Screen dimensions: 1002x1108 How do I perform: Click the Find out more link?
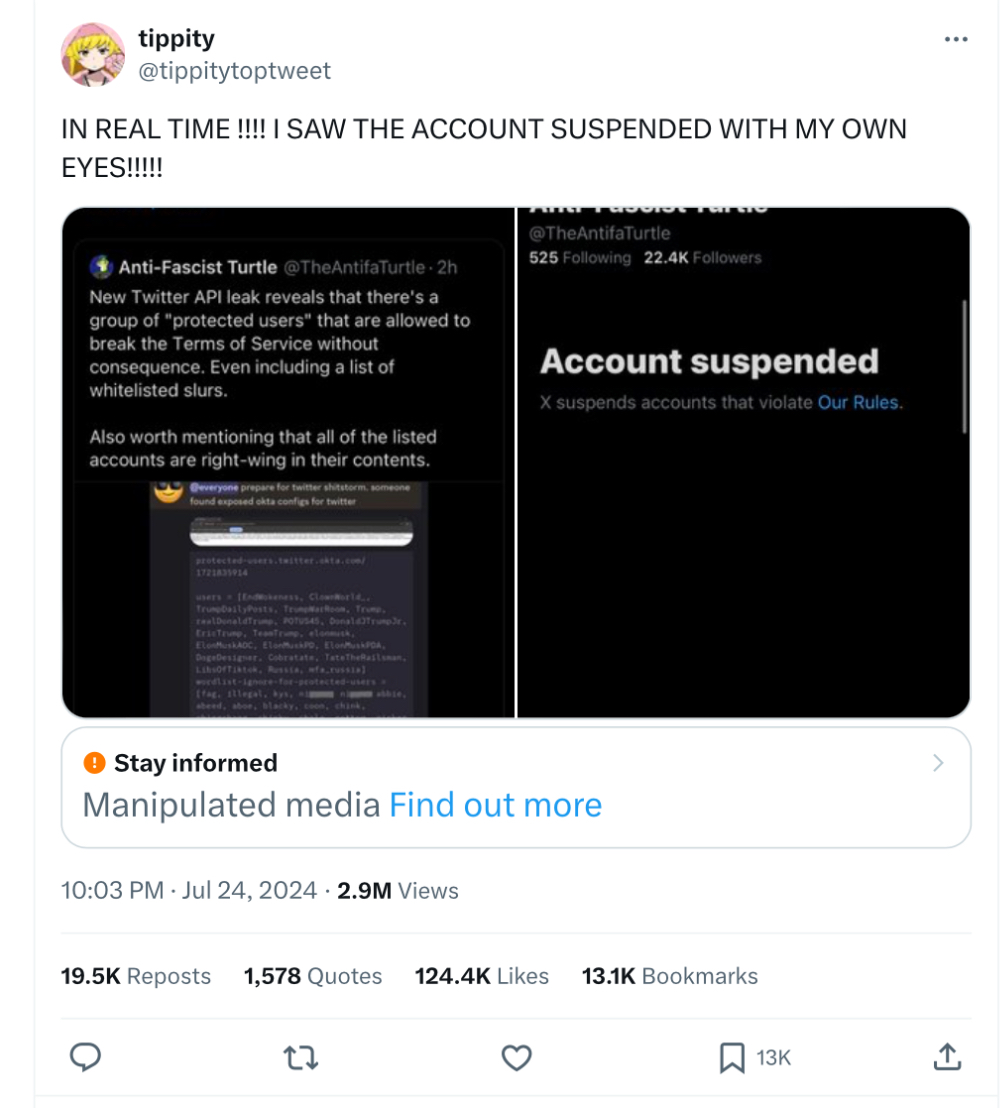tap(495, 805)
